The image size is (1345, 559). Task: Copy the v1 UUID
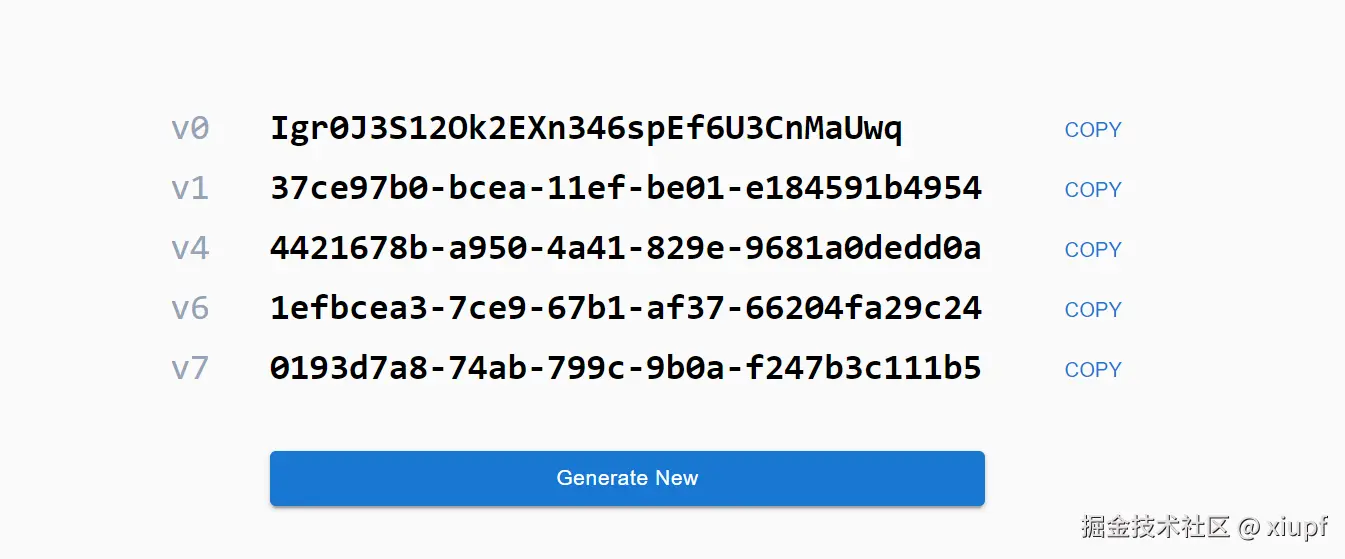click(x=1092, y=190)
